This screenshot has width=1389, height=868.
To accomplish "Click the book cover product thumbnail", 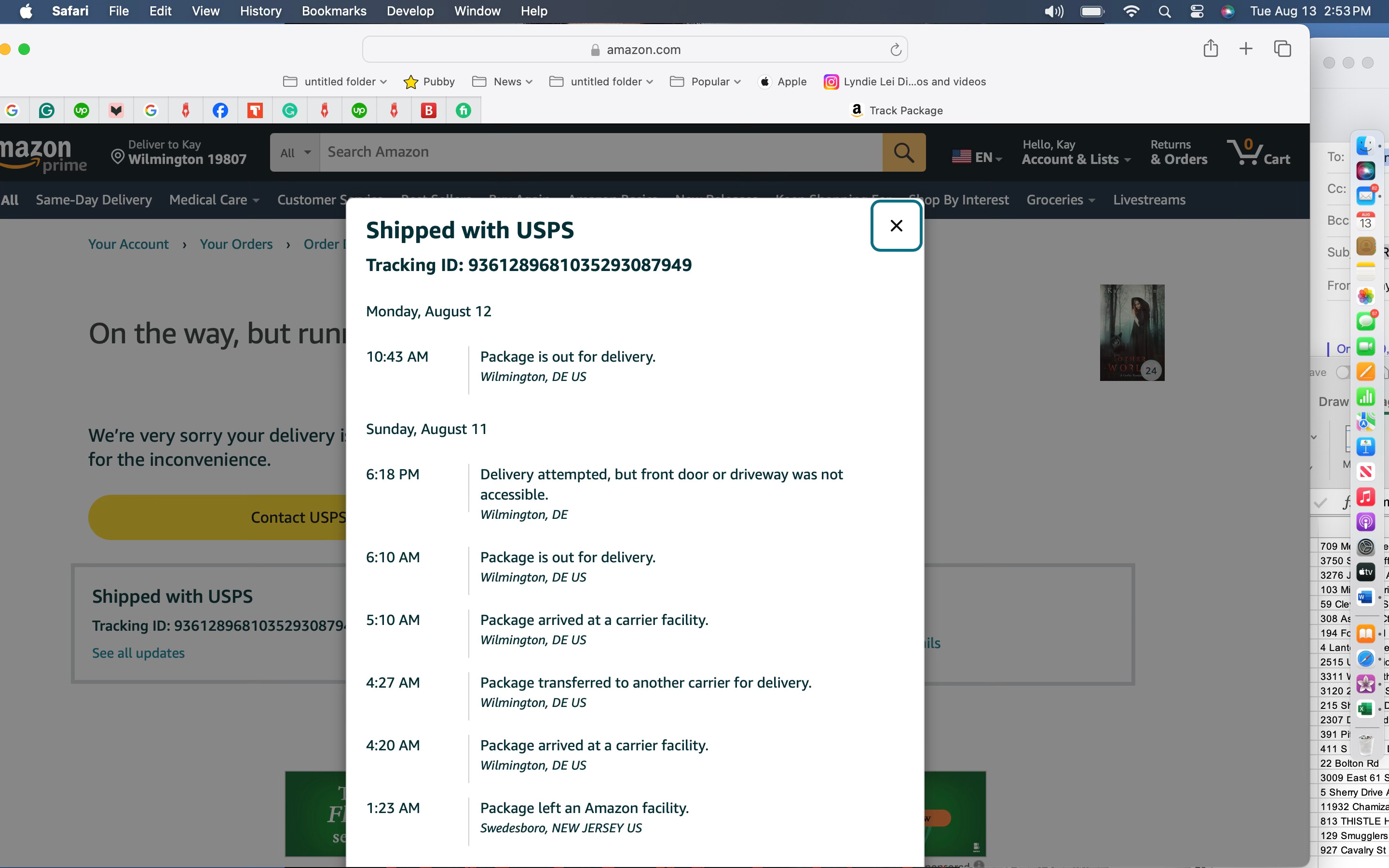I will coord(1132,332).
